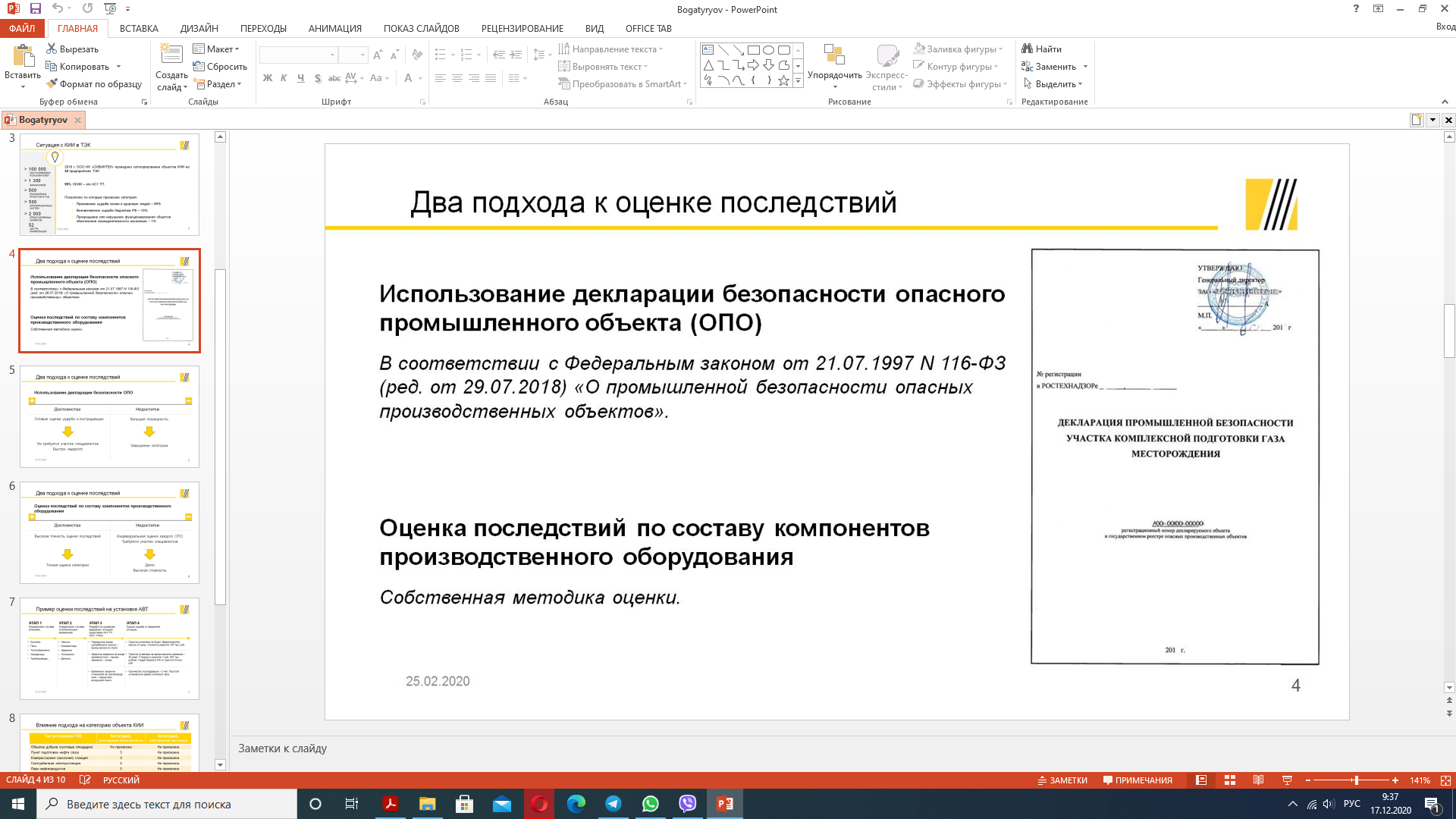Screen dimensions: 1456x819
Task: Open the ФАЙЛ file menu
Action: pos(22,28)
